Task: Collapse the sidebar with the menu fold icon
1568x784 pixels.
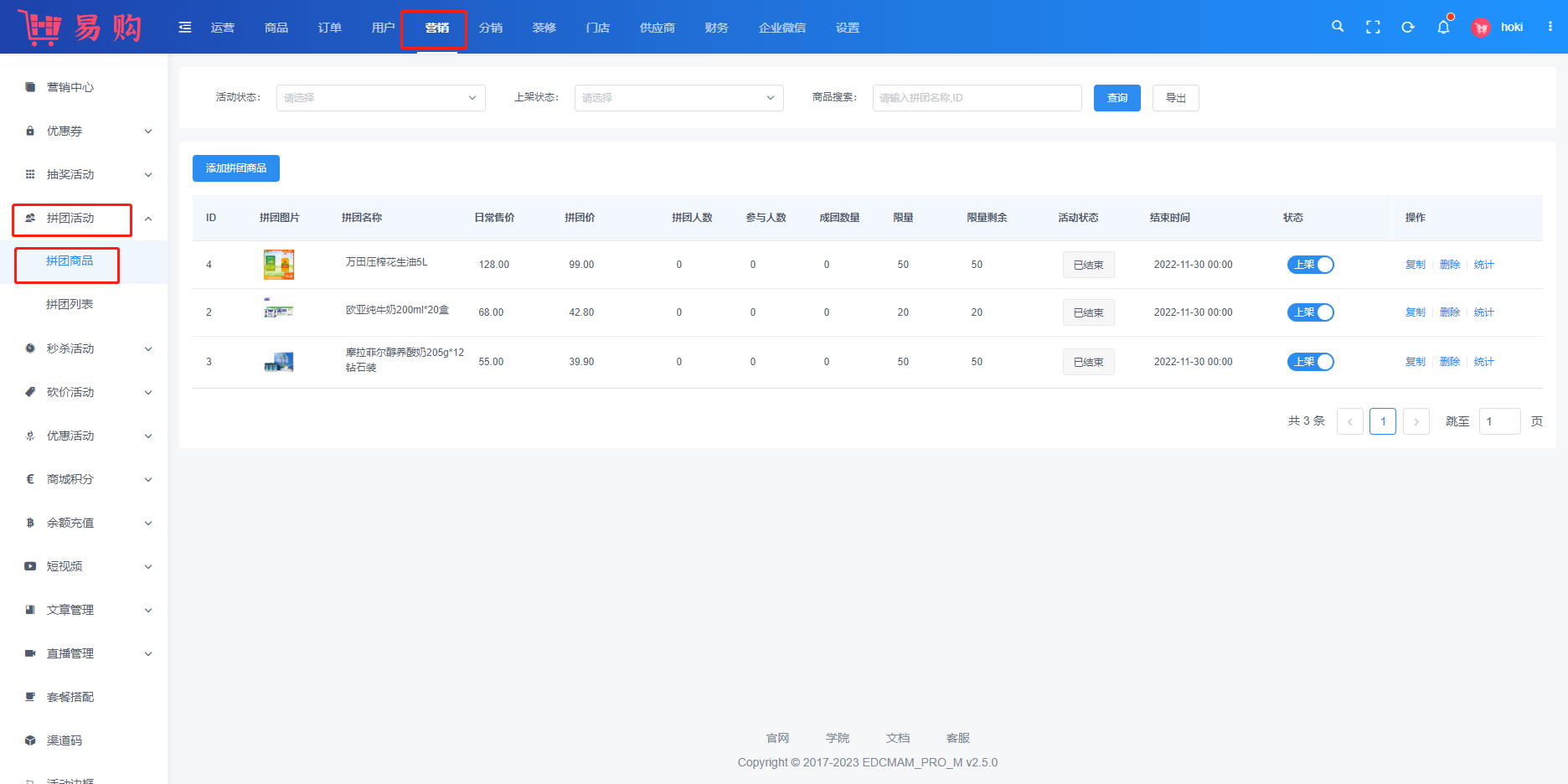Action: [x=185, y=28]
